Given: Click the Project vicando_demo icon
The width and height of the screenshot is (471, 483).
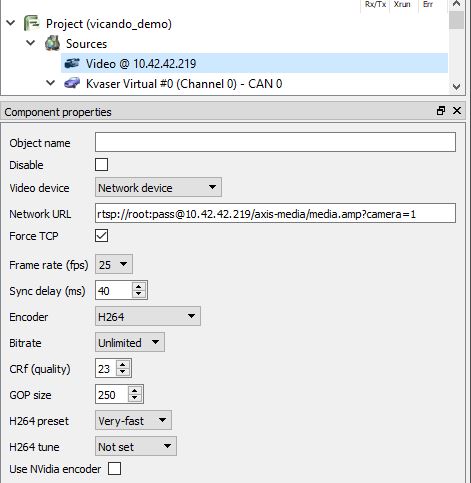Looking at the screenshot, I should click(32, 23).
